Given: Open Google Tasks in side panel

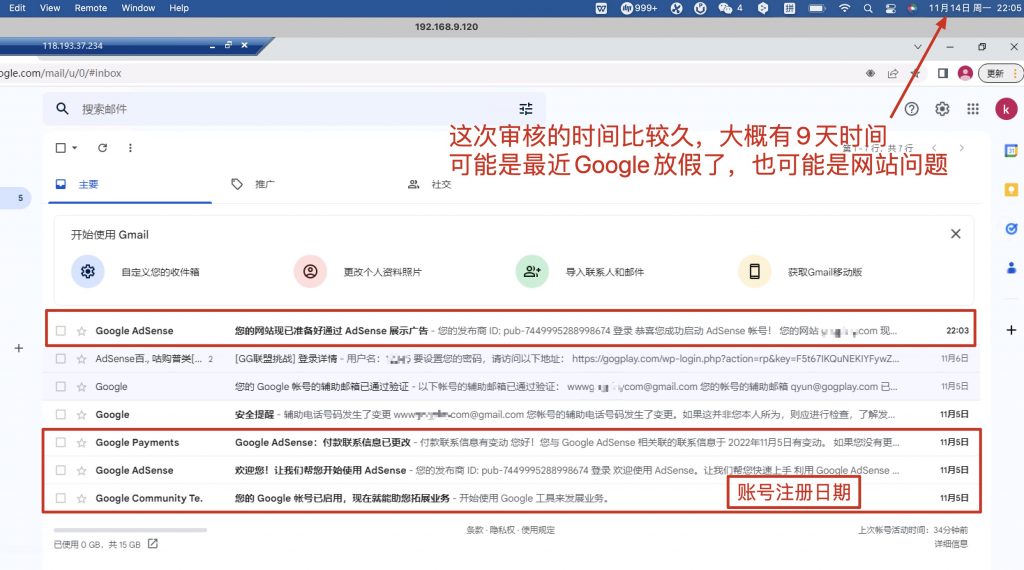Looking at the screenshot, I should tap(1011, 229).
